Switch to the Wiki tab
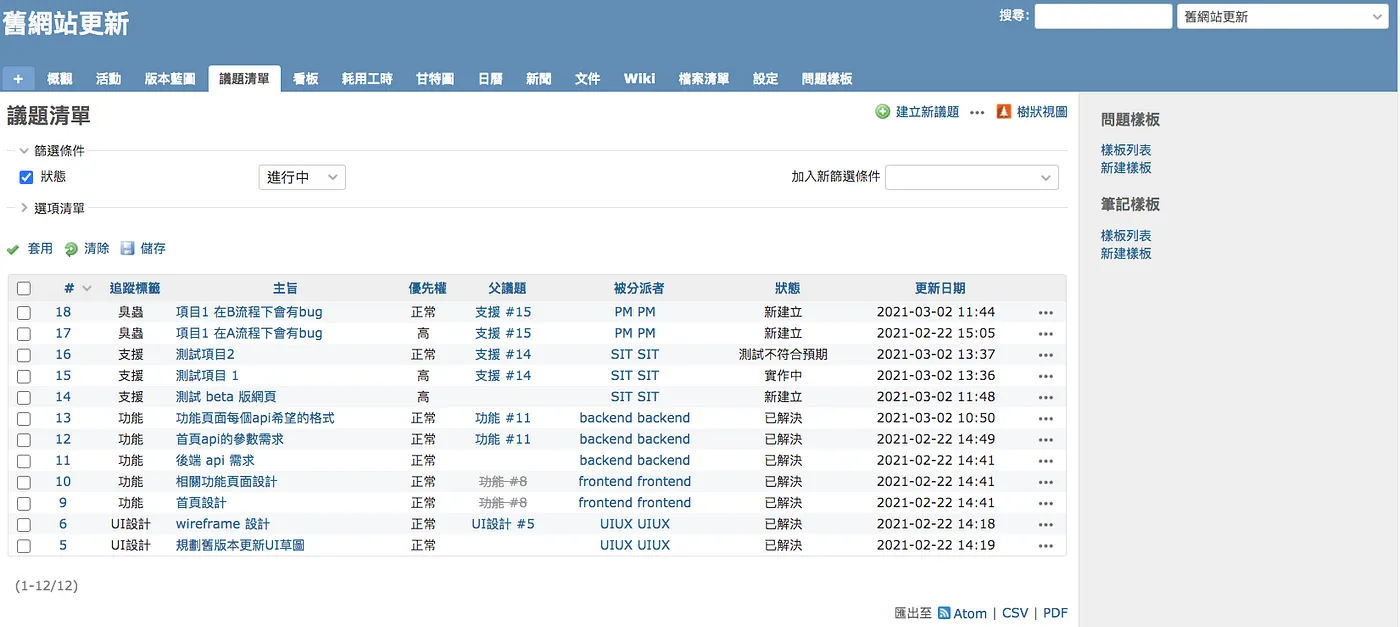The width and height of the screenshot is (1400, 627). (639, 79)
